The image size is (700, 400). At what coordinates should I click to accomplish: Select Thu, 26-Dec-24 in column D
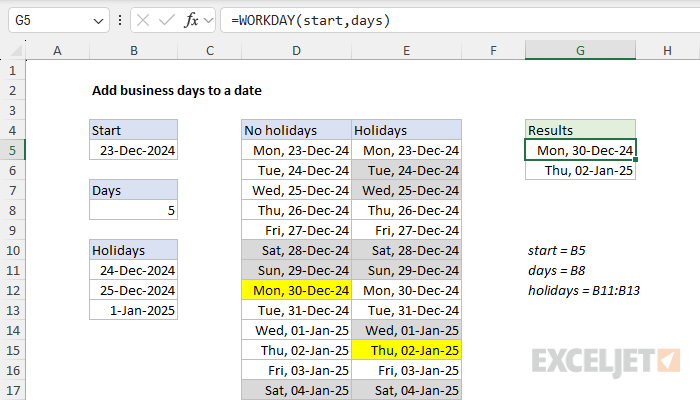[296, 210]
